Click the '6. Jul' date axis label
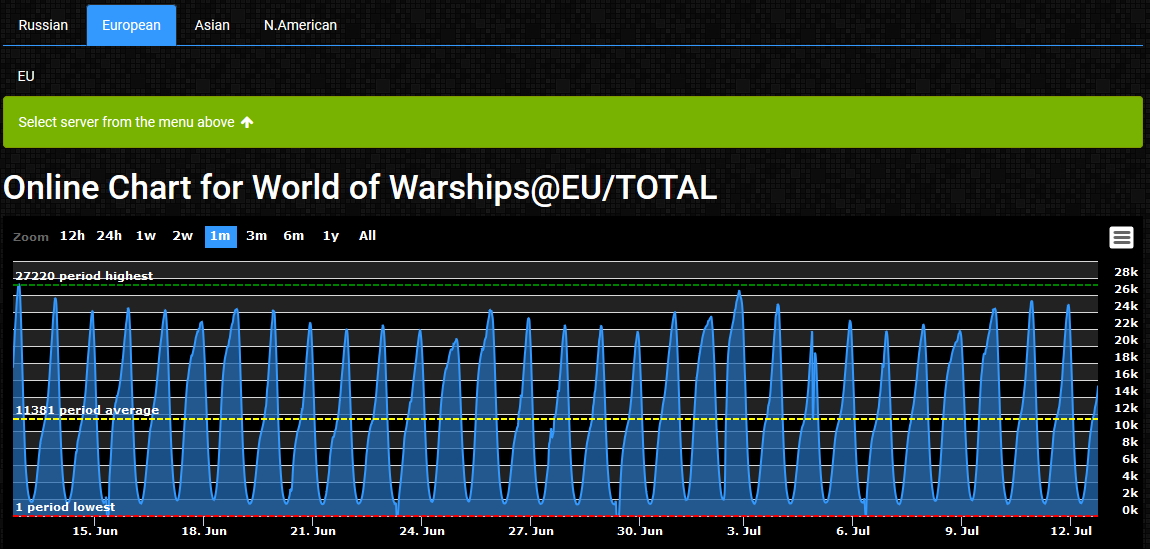This screenshot has width=1150, height=549. [x=853, y=531]
